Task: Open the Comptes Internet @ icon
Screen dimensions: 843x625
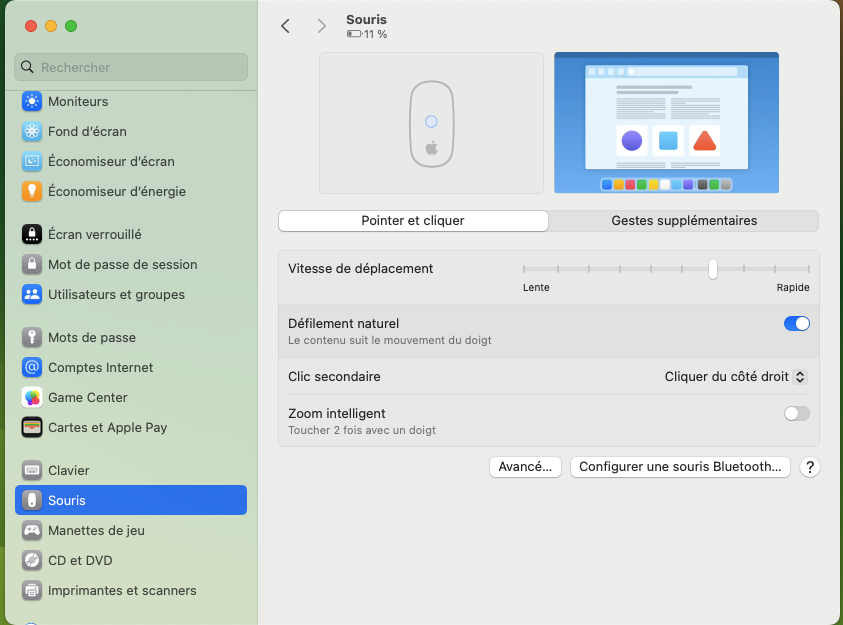Action: [x=32, y=368]
